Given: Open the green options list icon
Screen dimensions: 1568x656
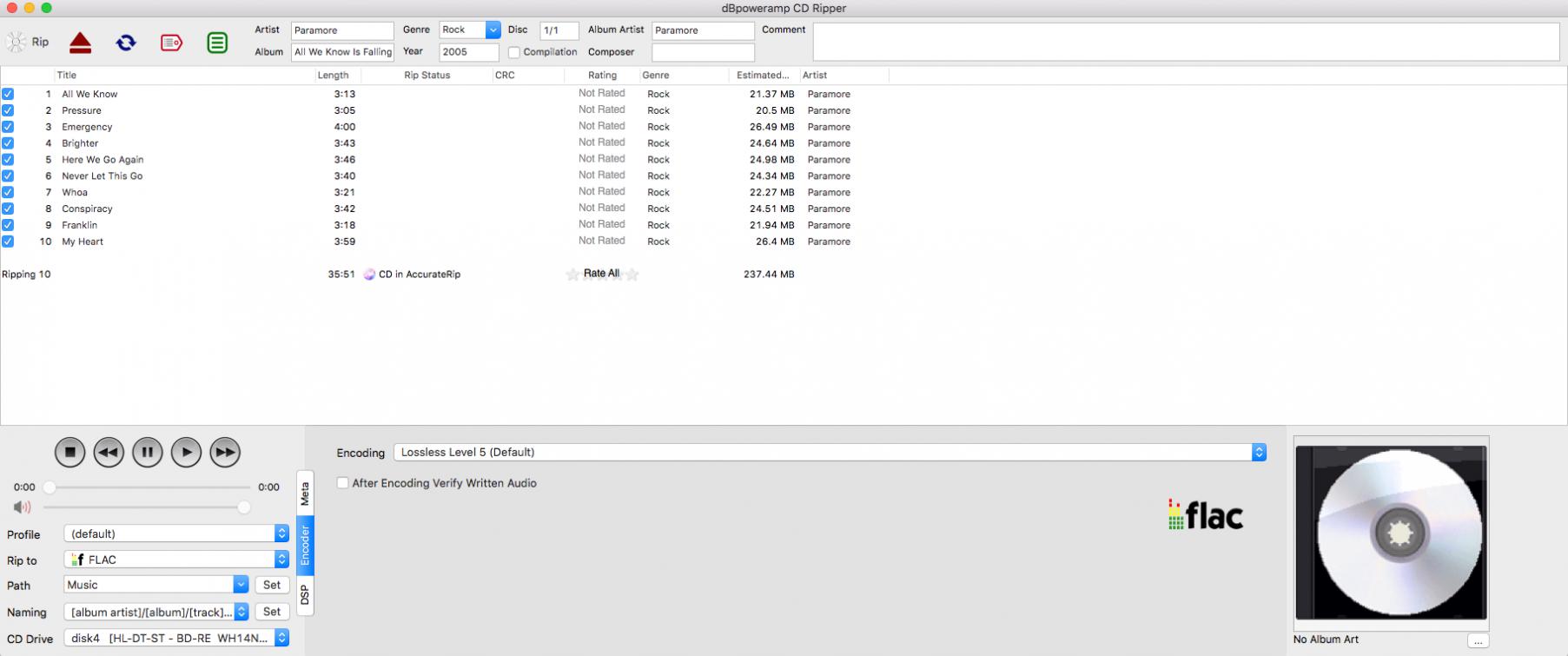Looking at the screenshot, I should pos(217,42).
